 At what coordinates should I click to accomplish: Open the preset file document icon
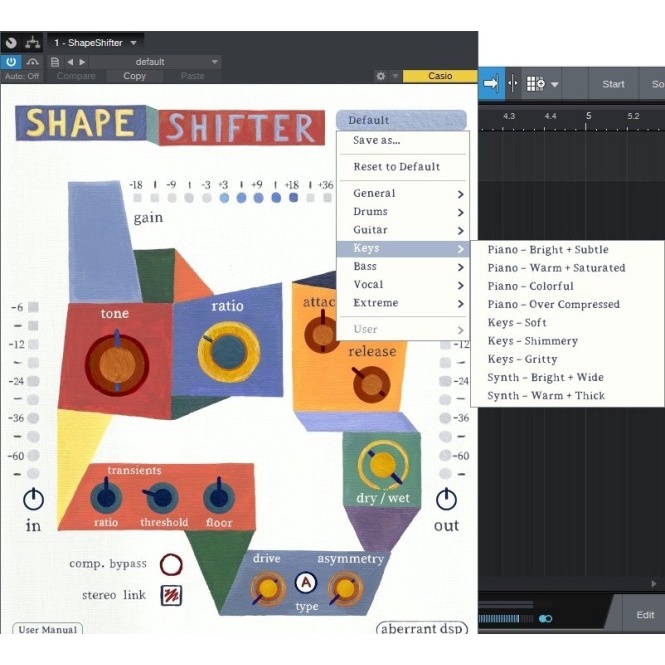(x=55, y=62)
